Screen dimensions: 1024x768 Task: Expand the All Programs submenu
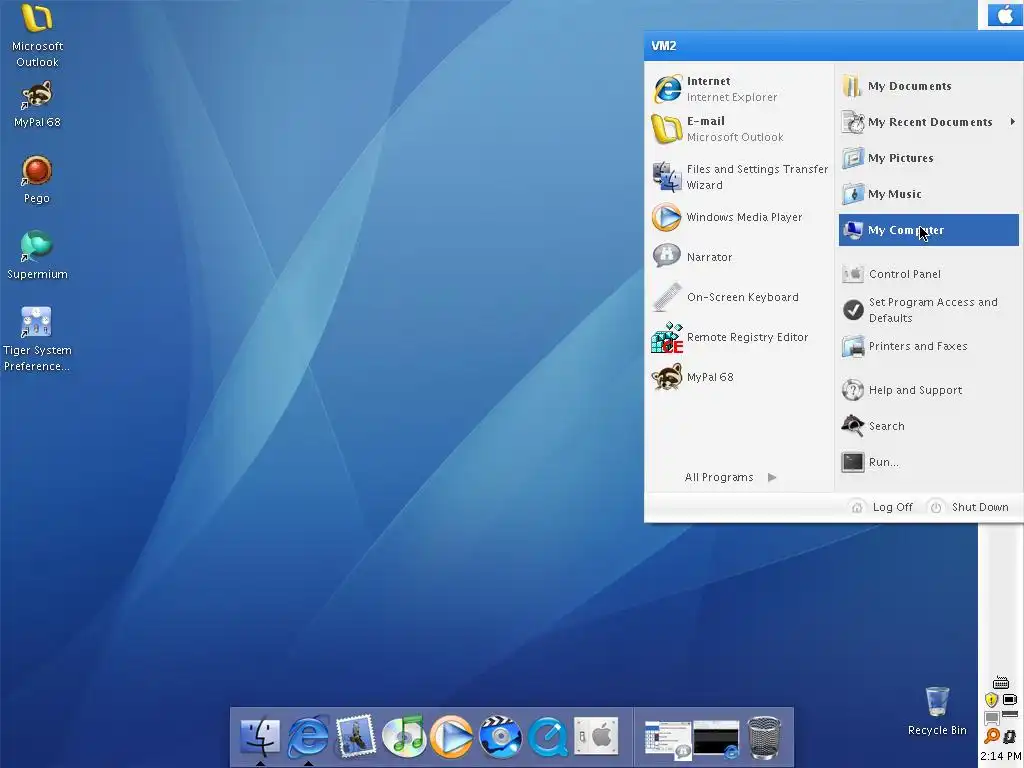[x=731, y=477]
